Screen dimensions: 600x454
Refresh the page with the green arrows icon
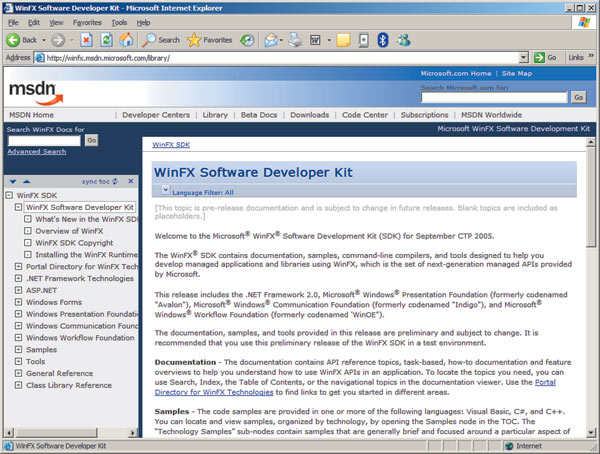coord(106,40)
